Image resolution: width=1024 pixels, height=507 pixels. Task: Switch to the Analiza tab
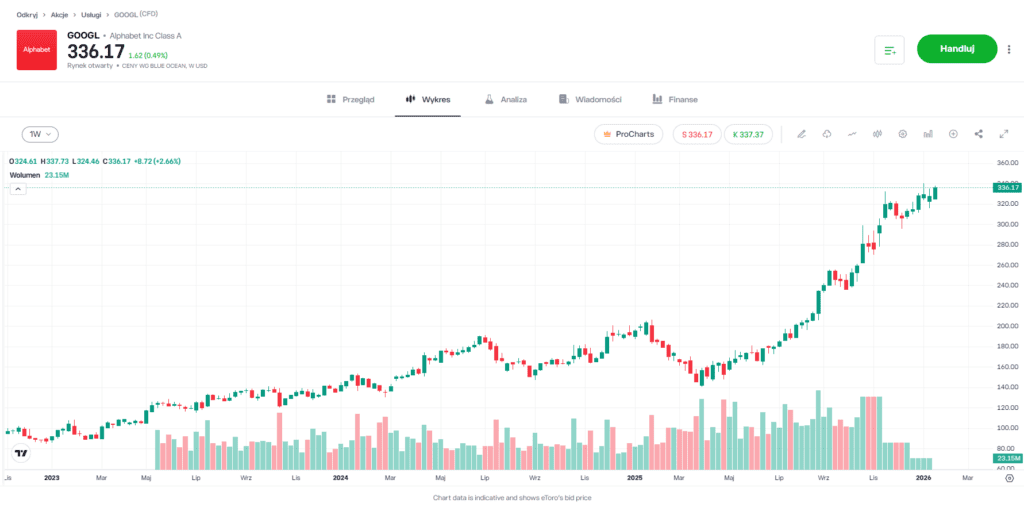[505, 100]
